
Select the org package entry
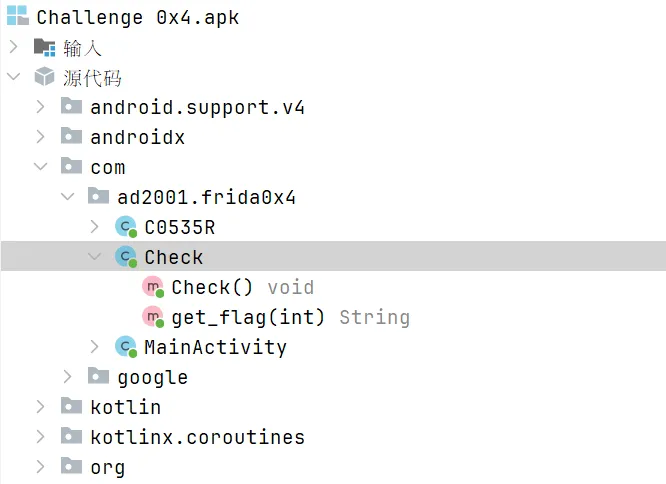click(107, 467)
